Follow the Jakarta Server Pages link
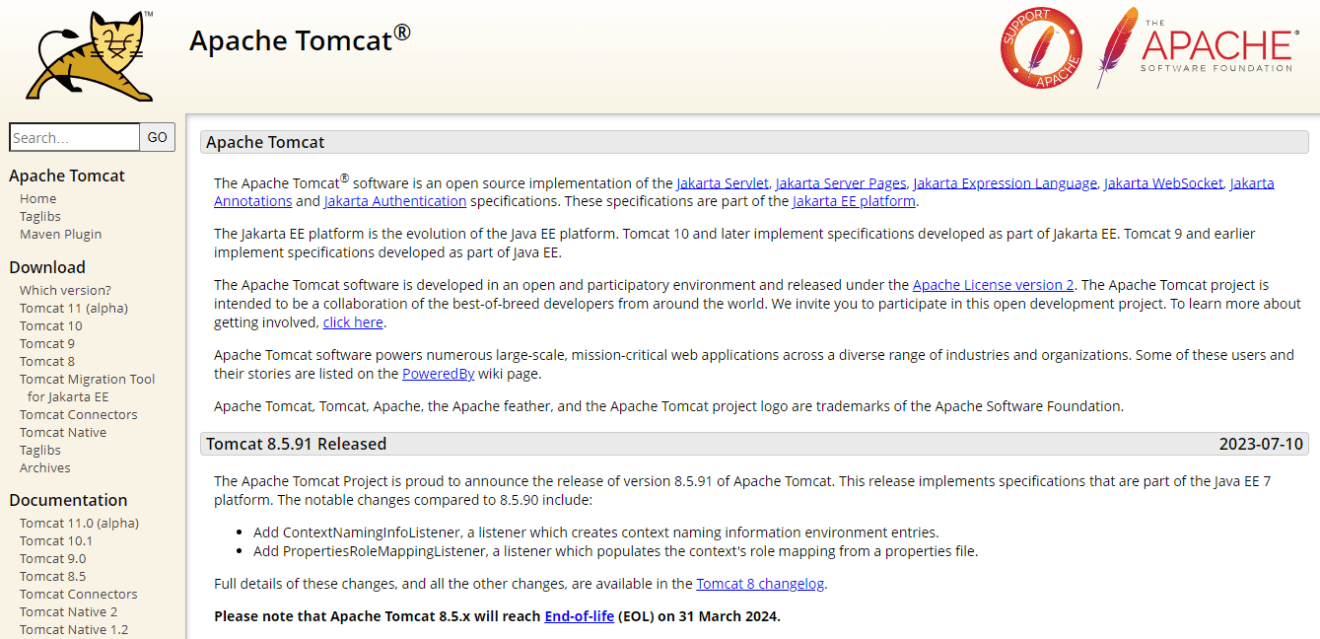Viewport: 1320px width, 639px height. pos(840,183)
